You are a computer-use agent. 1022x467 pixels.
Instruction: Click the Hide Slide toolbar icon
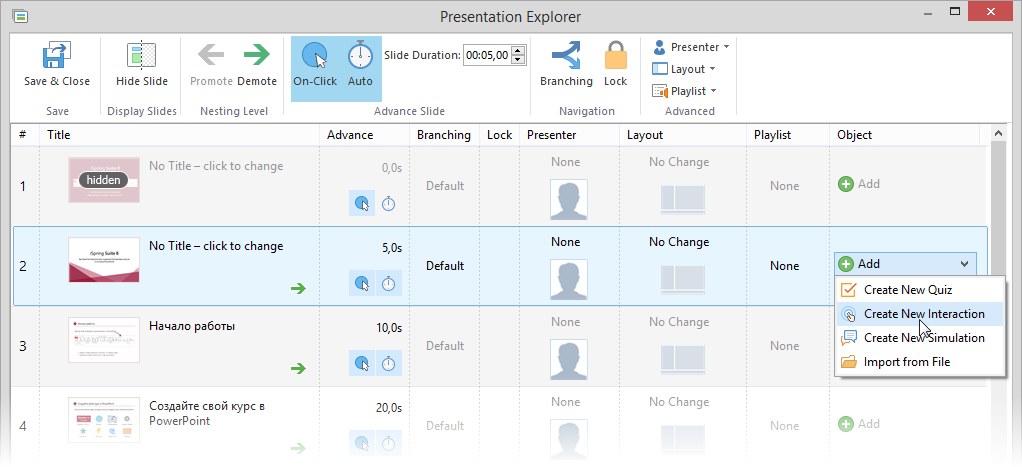(142, 56)
